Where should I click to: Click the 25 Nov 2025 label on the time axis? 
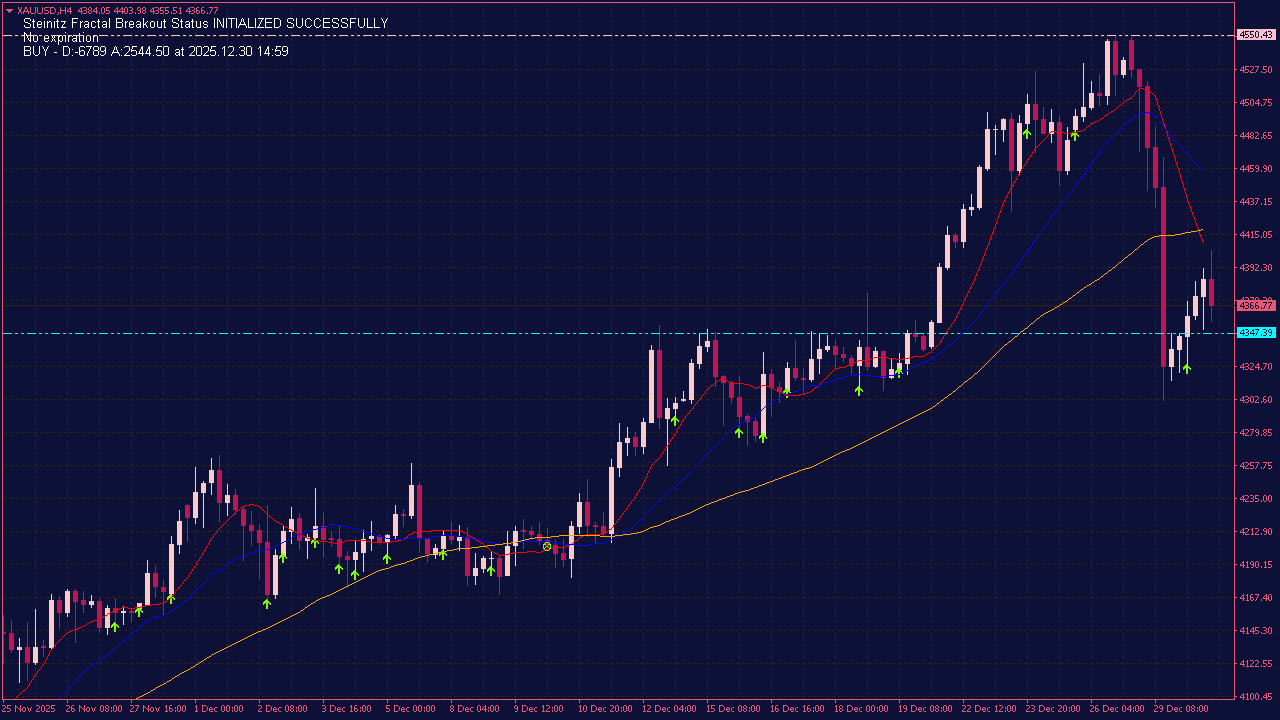click(28, 708)
